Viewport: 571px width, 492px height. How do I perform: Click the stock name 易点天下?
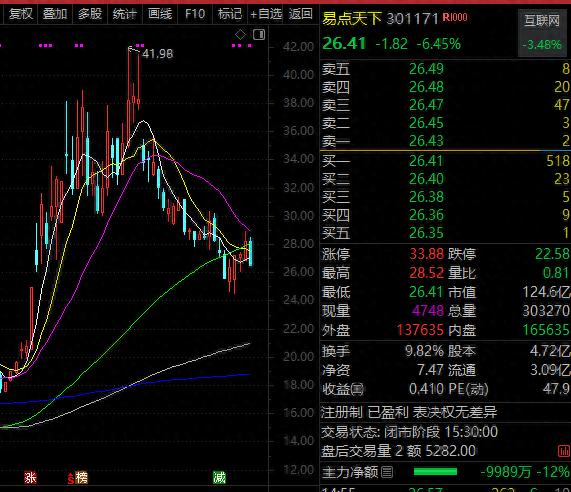[x=352, y=18]
